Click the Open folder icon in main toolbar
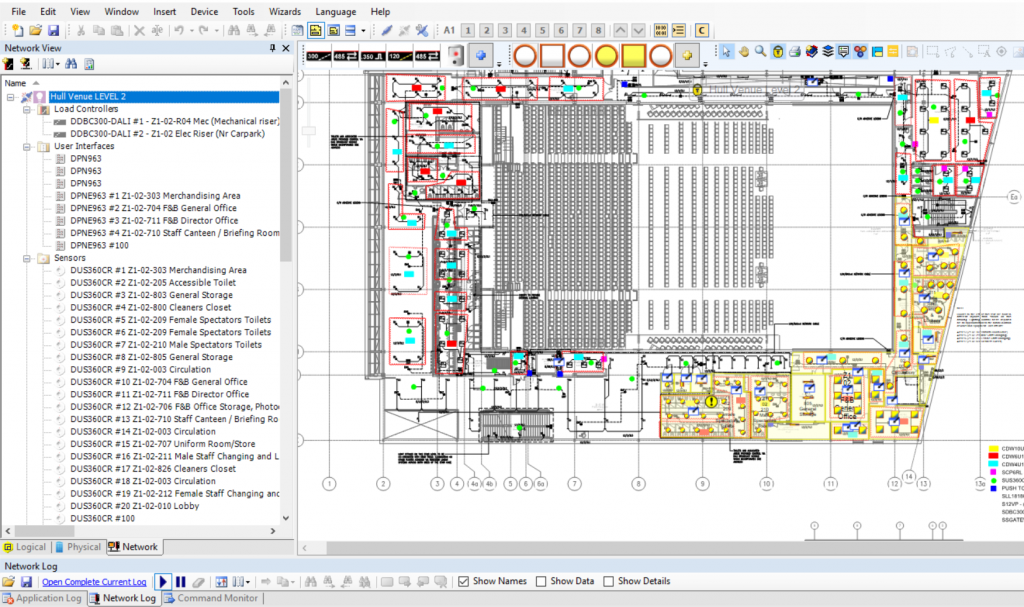1024x607 pixels. [x=38, y=30]
